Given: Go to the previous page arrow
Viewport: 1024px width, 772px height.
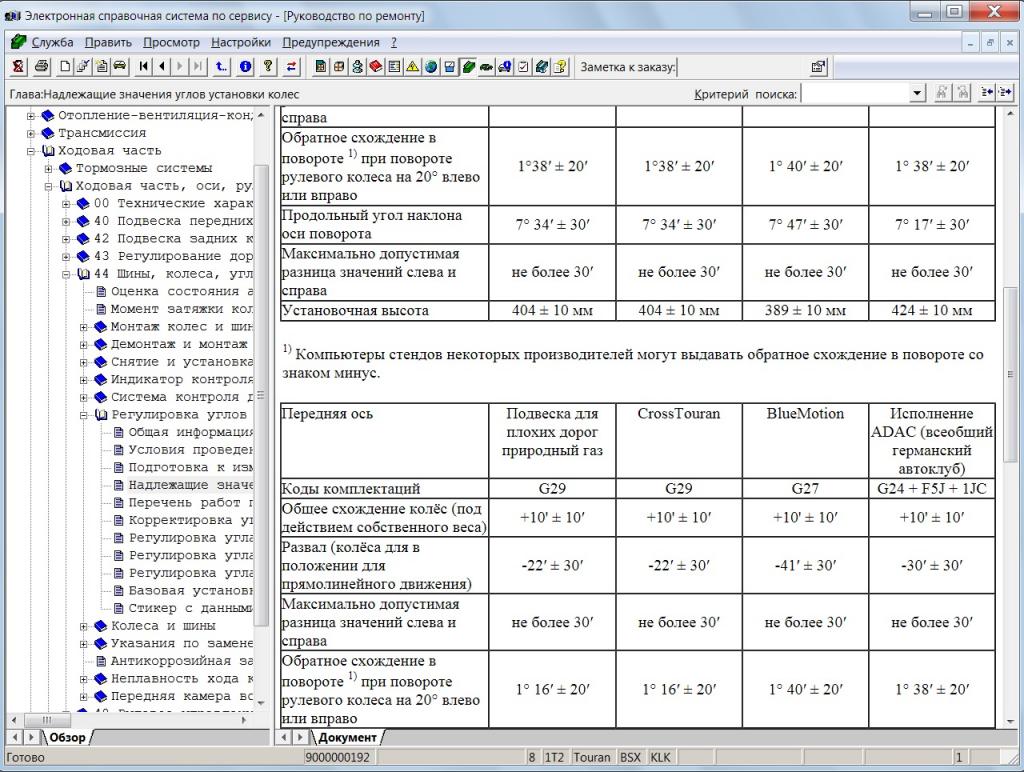Looking at the screenshot, I should tap(162, 66).
